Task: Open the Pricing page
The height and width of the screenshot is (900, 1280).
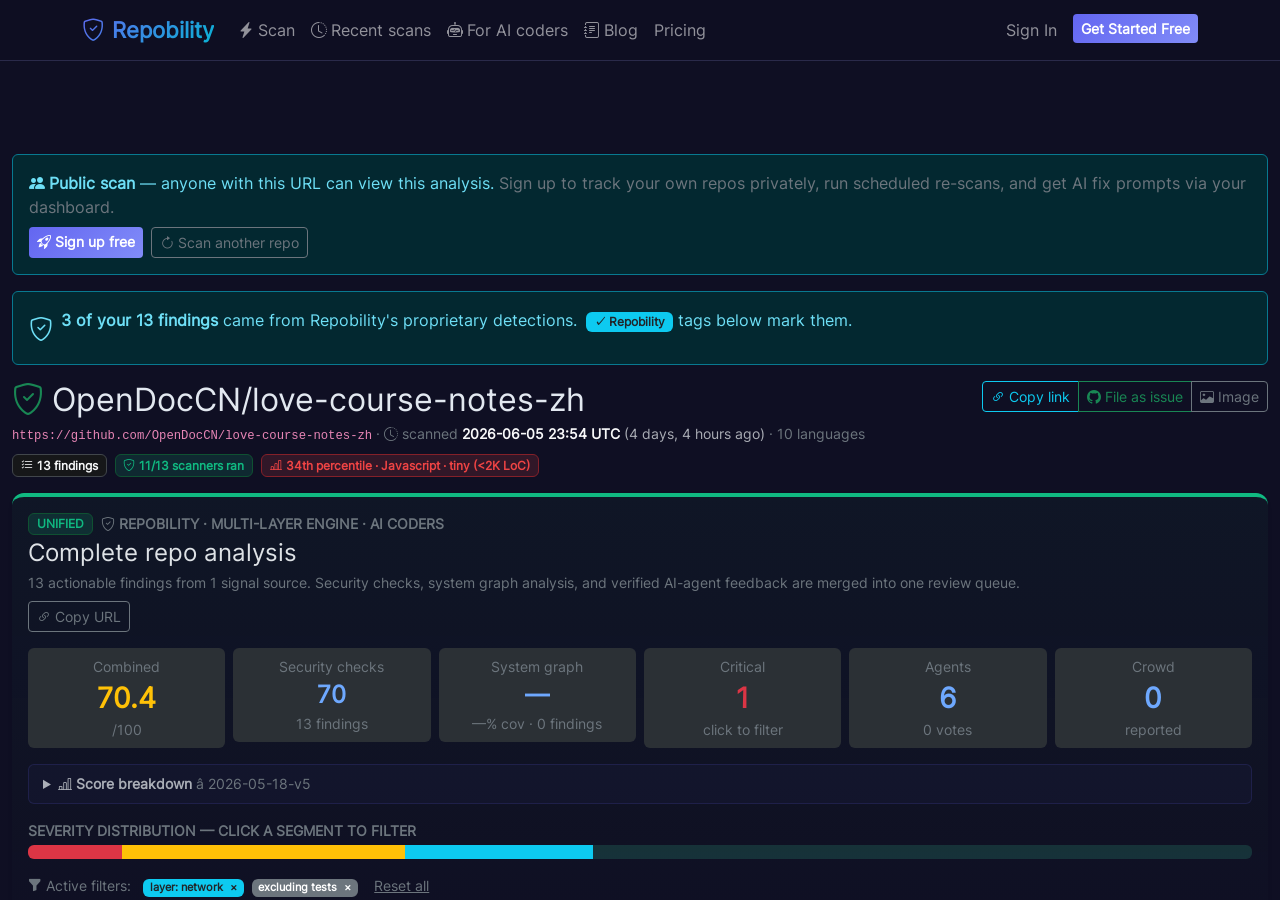Action: pos(680,30)
